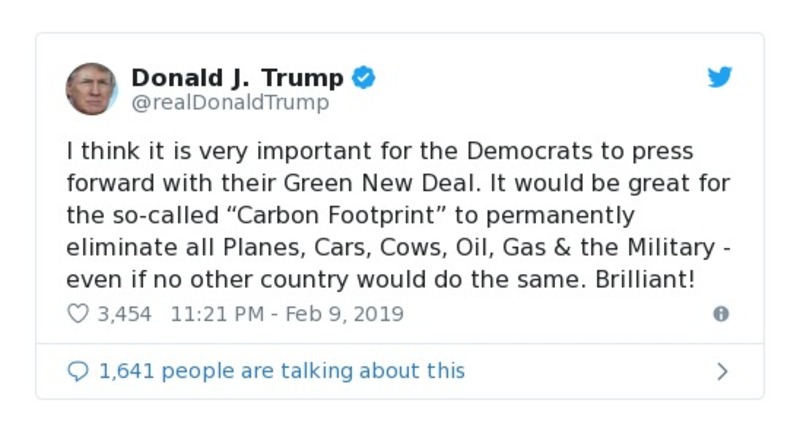
Task: Open the Donald J. Trump profile photo
Action: point(92,89)
